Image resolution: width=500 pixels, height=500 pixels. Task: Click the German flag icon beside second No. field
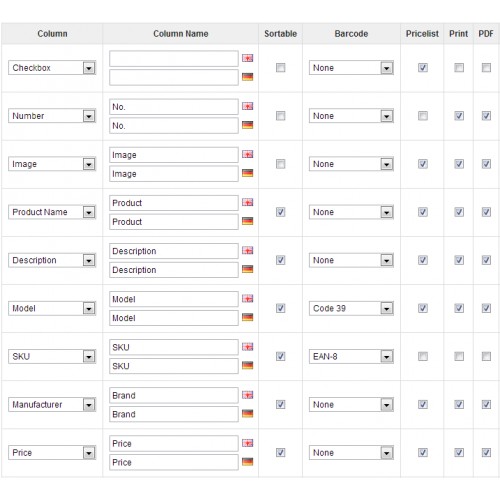pos(247,125)
